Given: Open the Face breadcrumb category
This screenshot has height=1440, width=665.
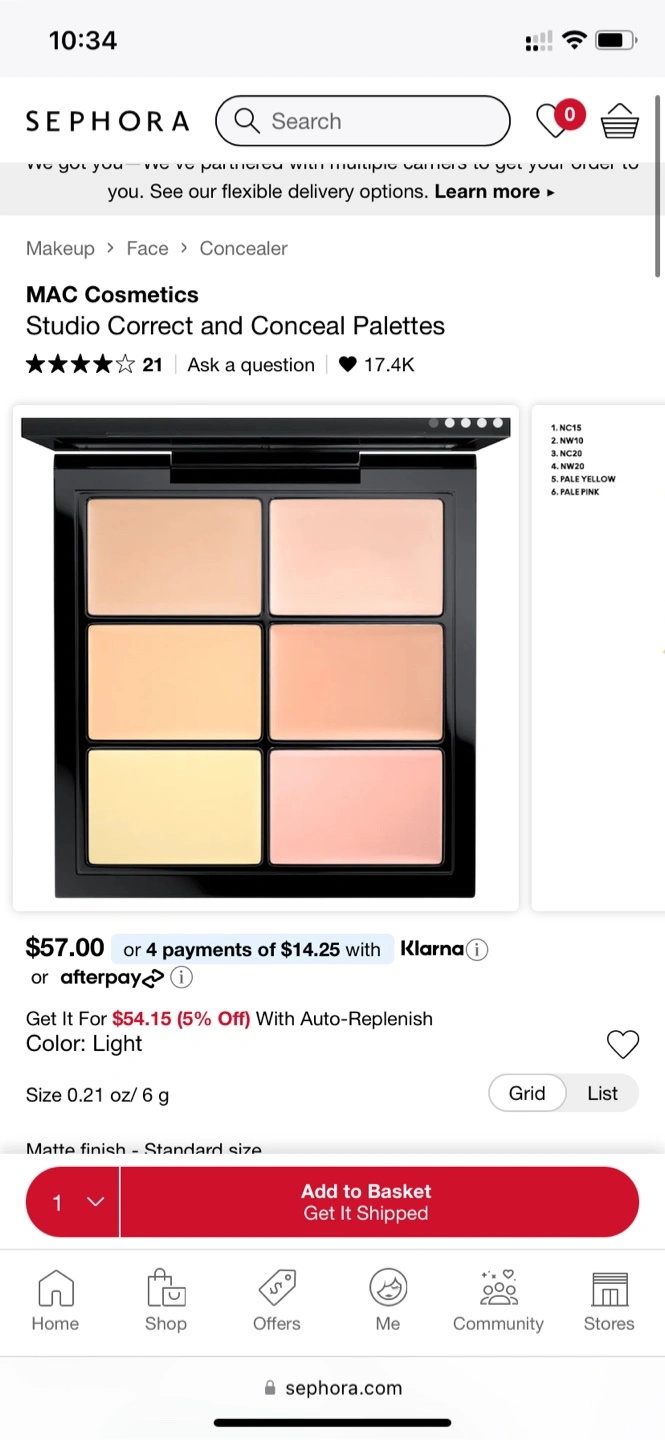Looking at the screenshot, I should [147, 248].
